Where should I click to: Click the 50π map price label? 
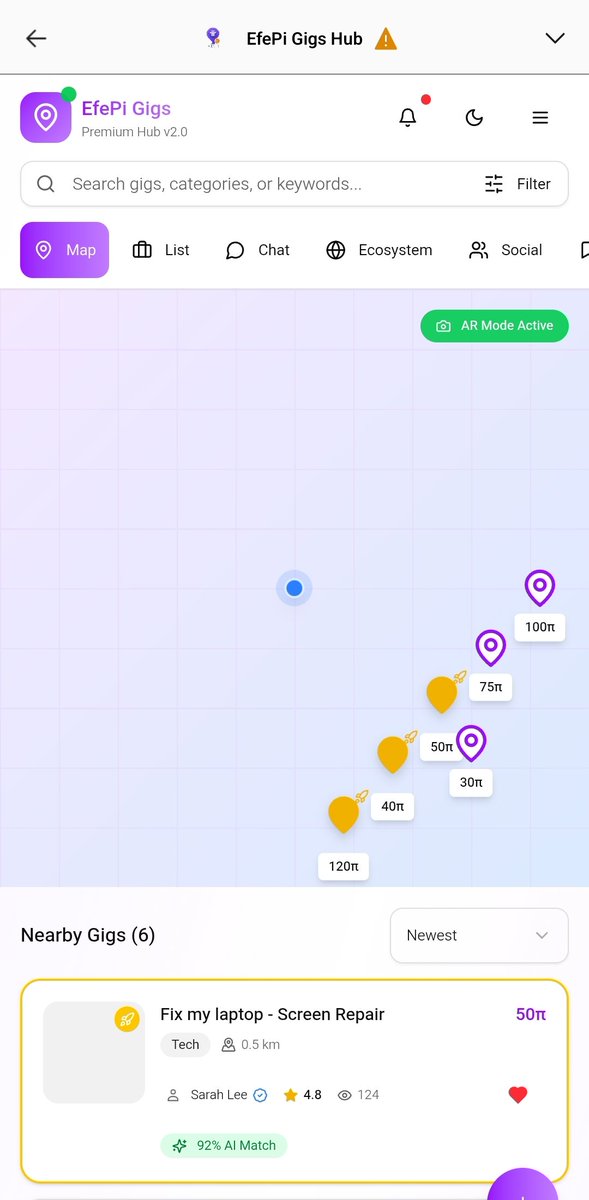pos(441,747)
